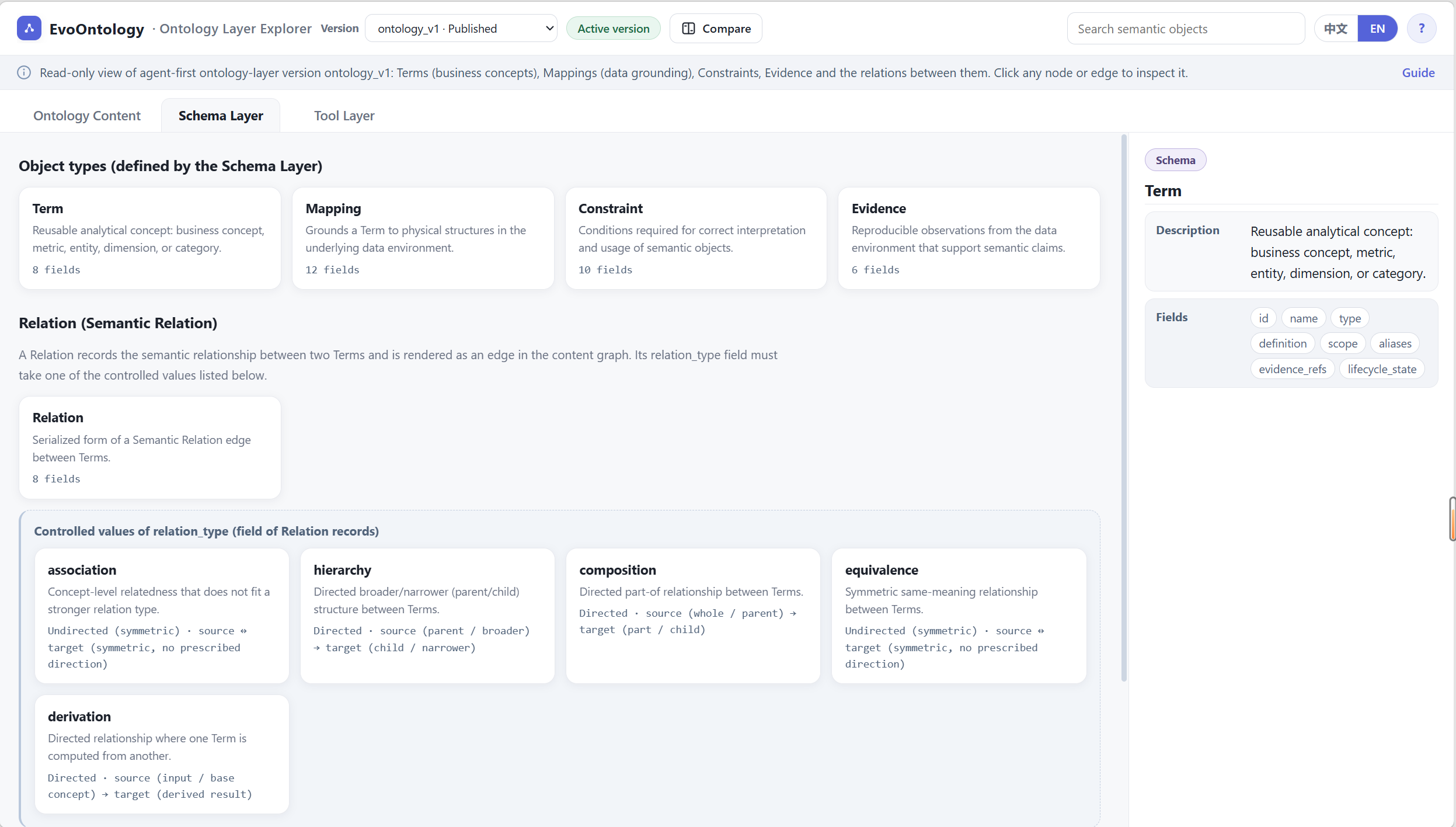
Task: Click the Version label in header
Action: coord(339,29)
